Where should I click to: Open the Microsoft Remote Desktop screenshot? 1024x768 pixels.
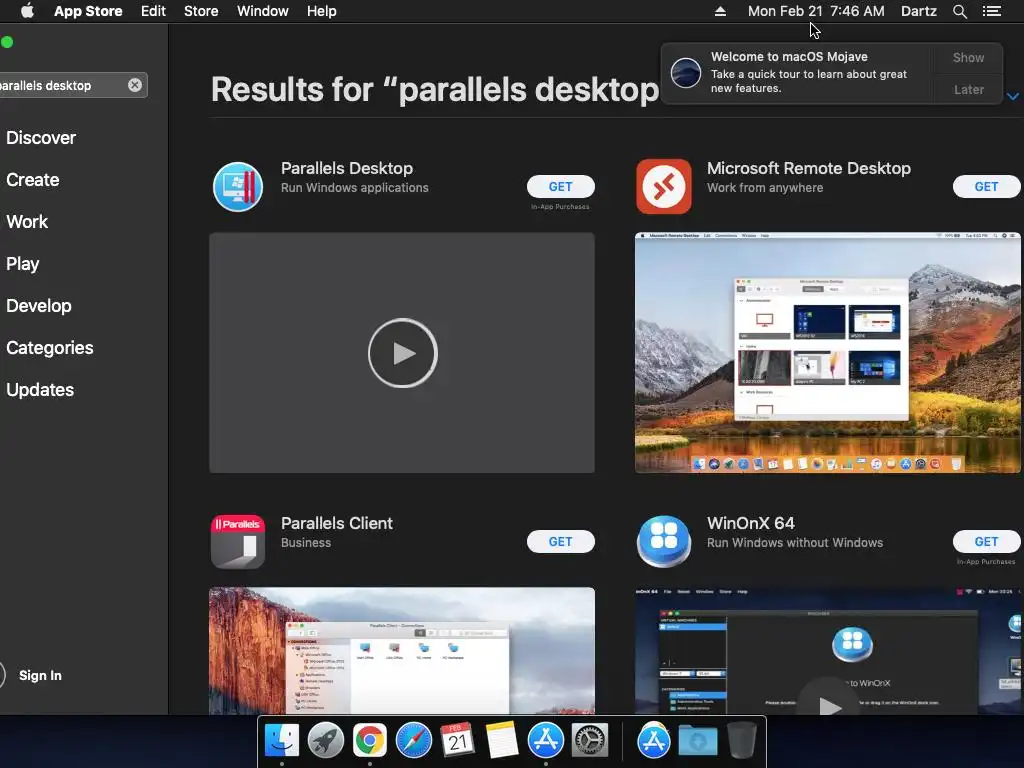coord(827,353)
